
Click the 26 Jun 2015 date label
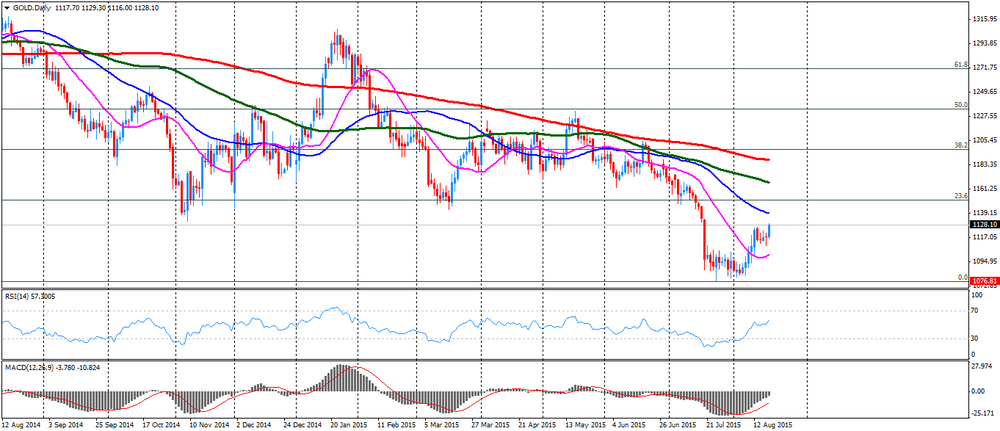pos(679,423)
